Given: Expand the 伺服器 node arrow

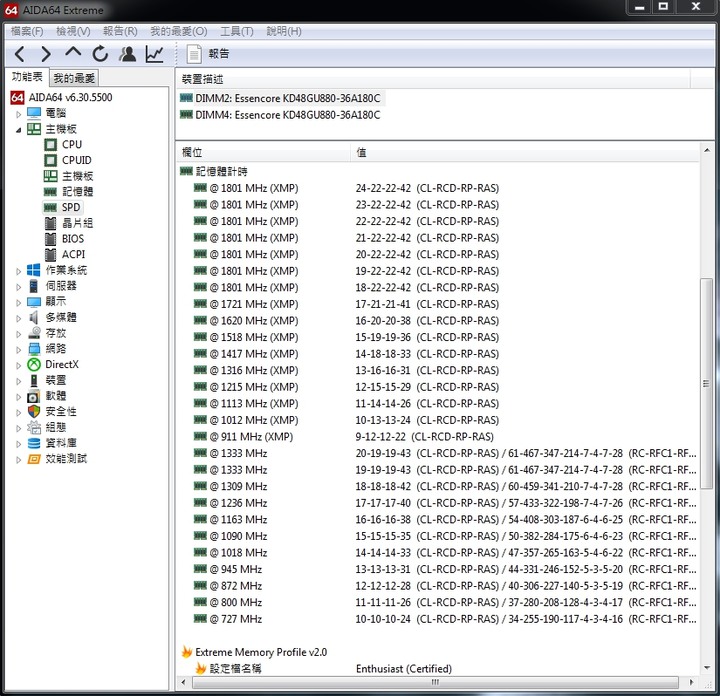Looking at the screenshot, I should click(x=18, y=286).
